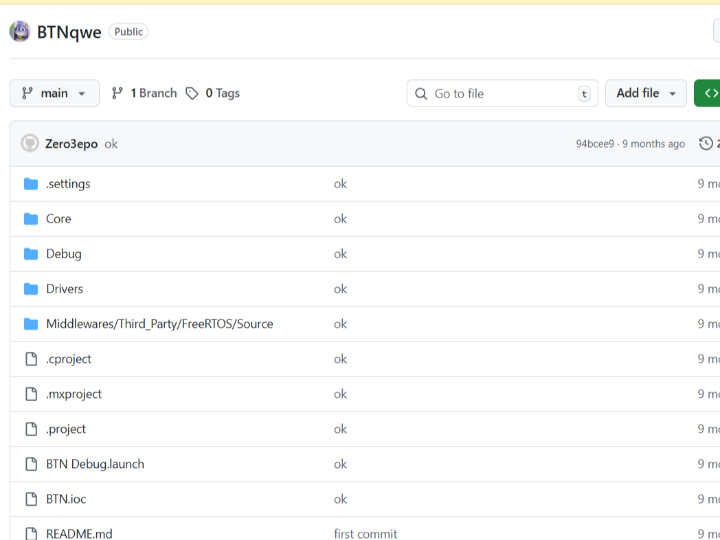
Task: Click the BTN.ioc file icon
Action: [x=31, y=499]
